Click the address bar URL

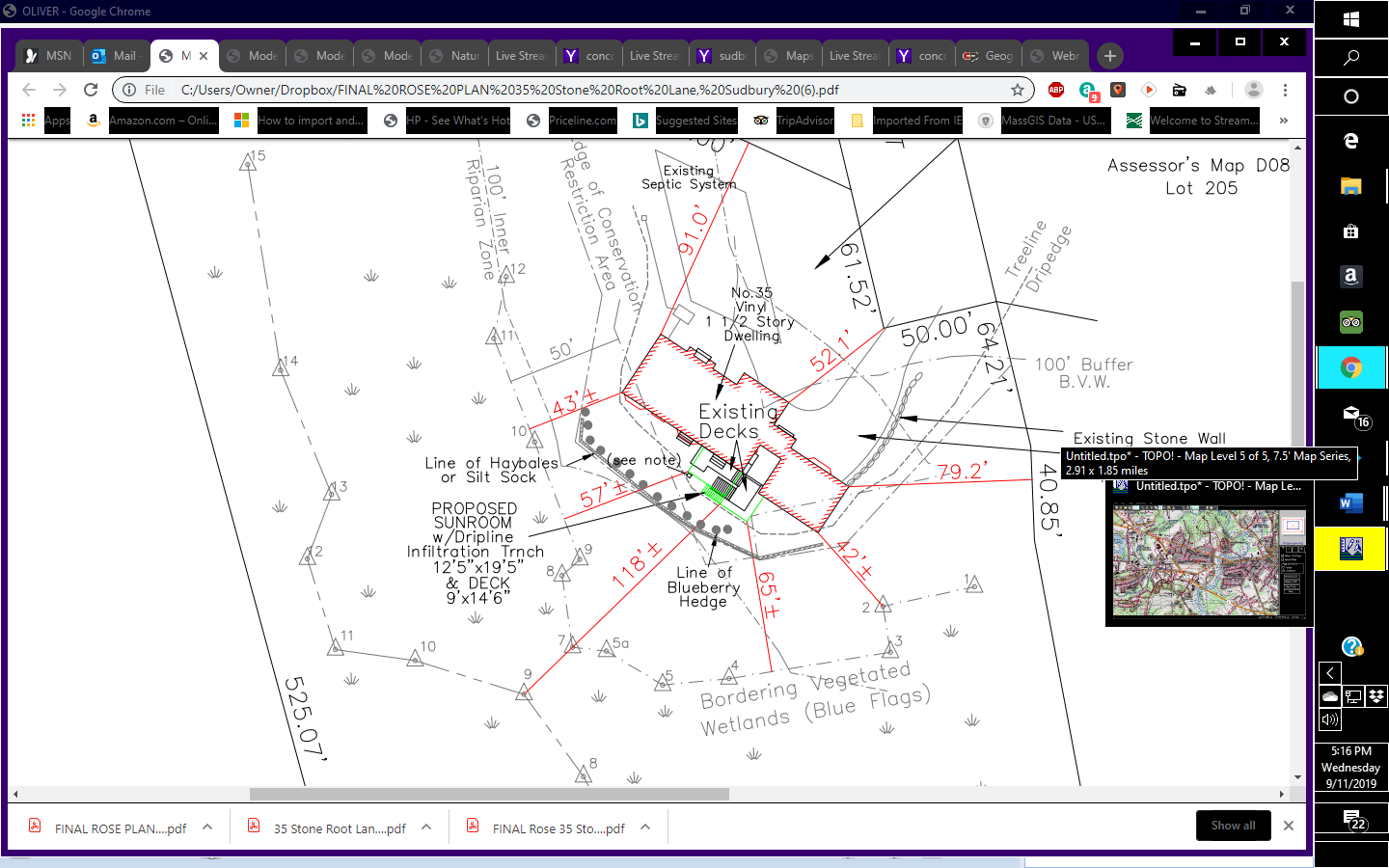click(x=509, y=90)
